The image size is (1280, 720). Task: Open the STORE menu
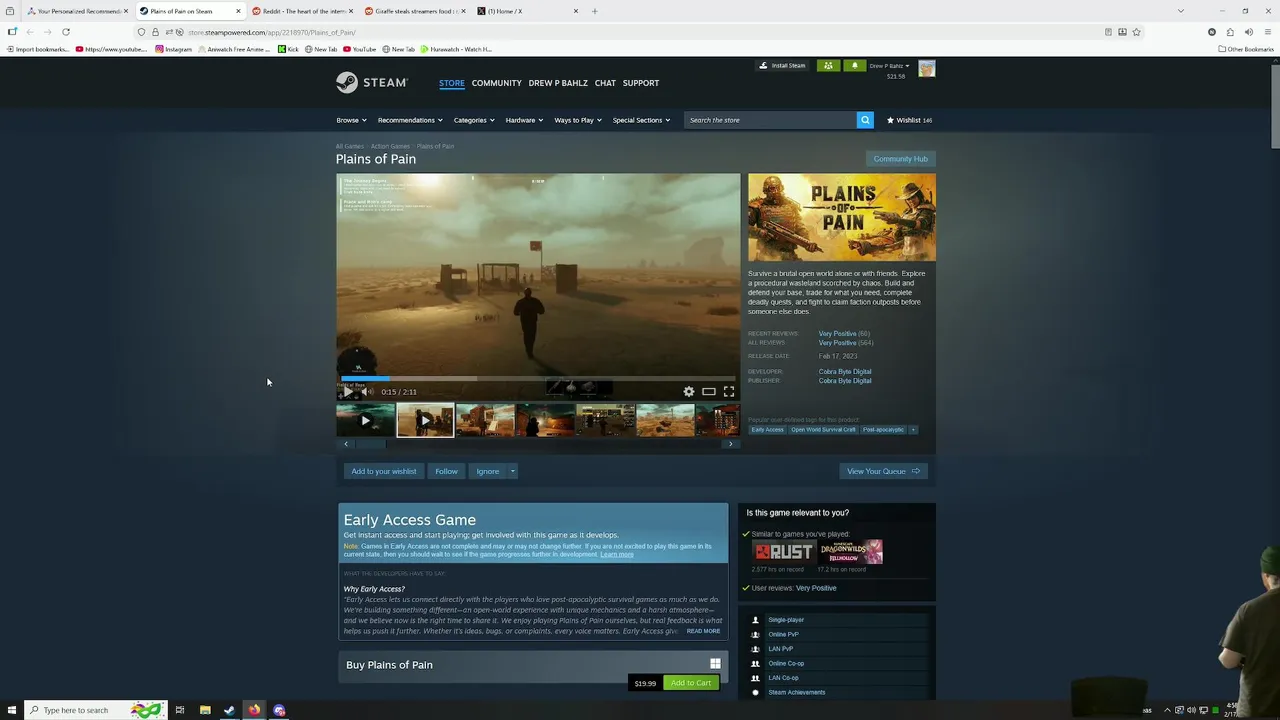tap(452, 83)
